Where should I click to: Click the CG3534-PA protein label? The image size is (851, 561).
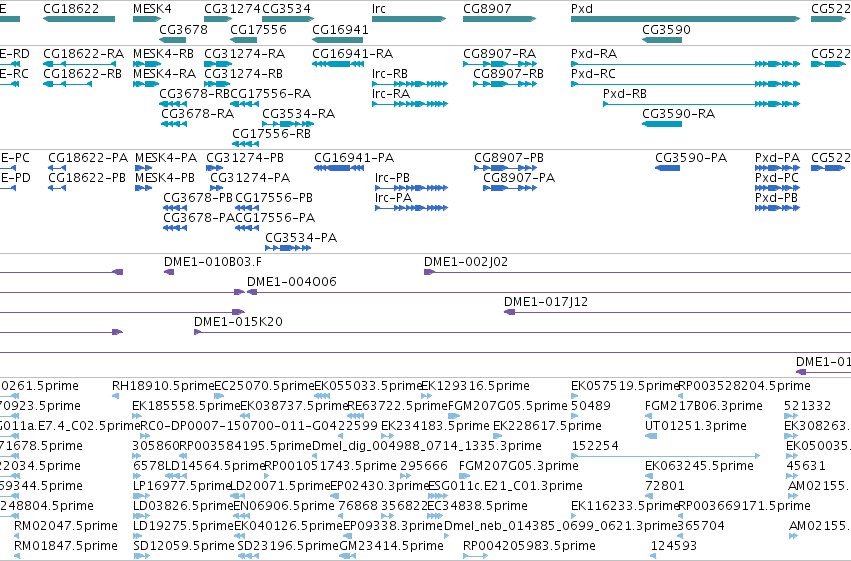(301, 238)
